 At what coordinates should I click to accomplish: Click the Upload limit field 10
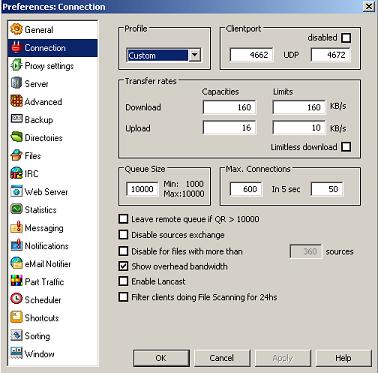pyautogui.click(x=299, y=128)
